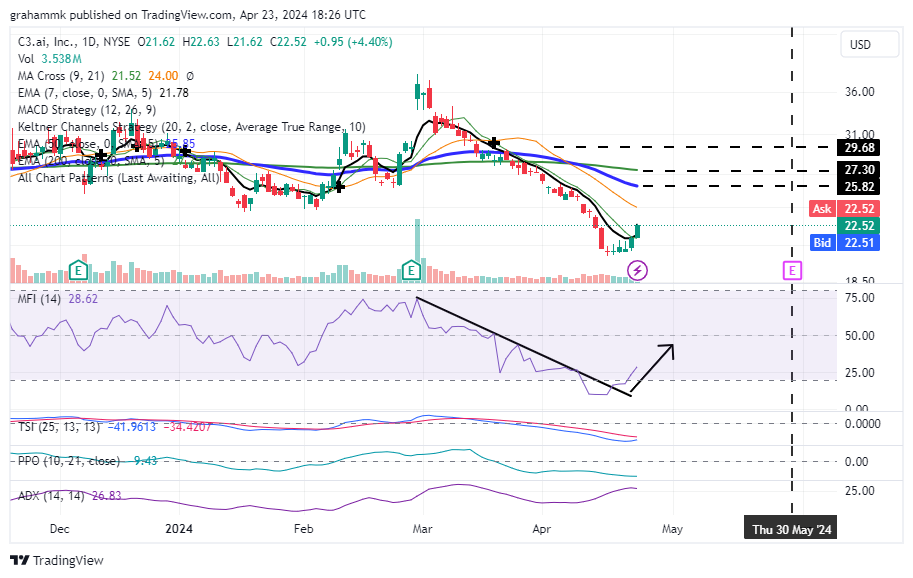
Task: Click the May label on time axis
Action: click(672, 529)
